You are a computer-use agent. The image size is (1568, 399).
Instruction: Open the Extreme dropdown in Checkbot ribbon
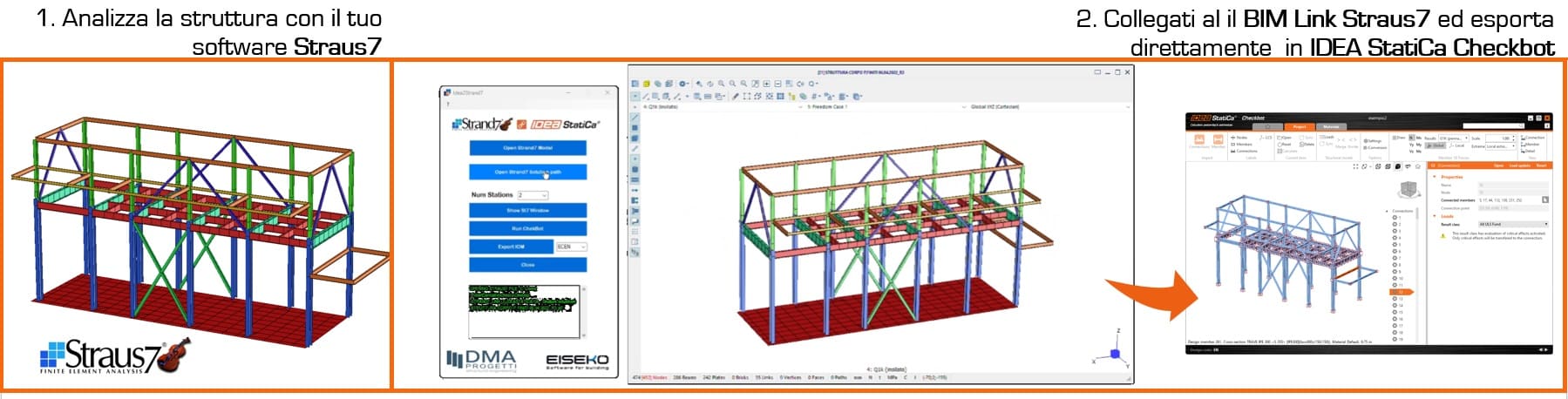coord(1500,145)
